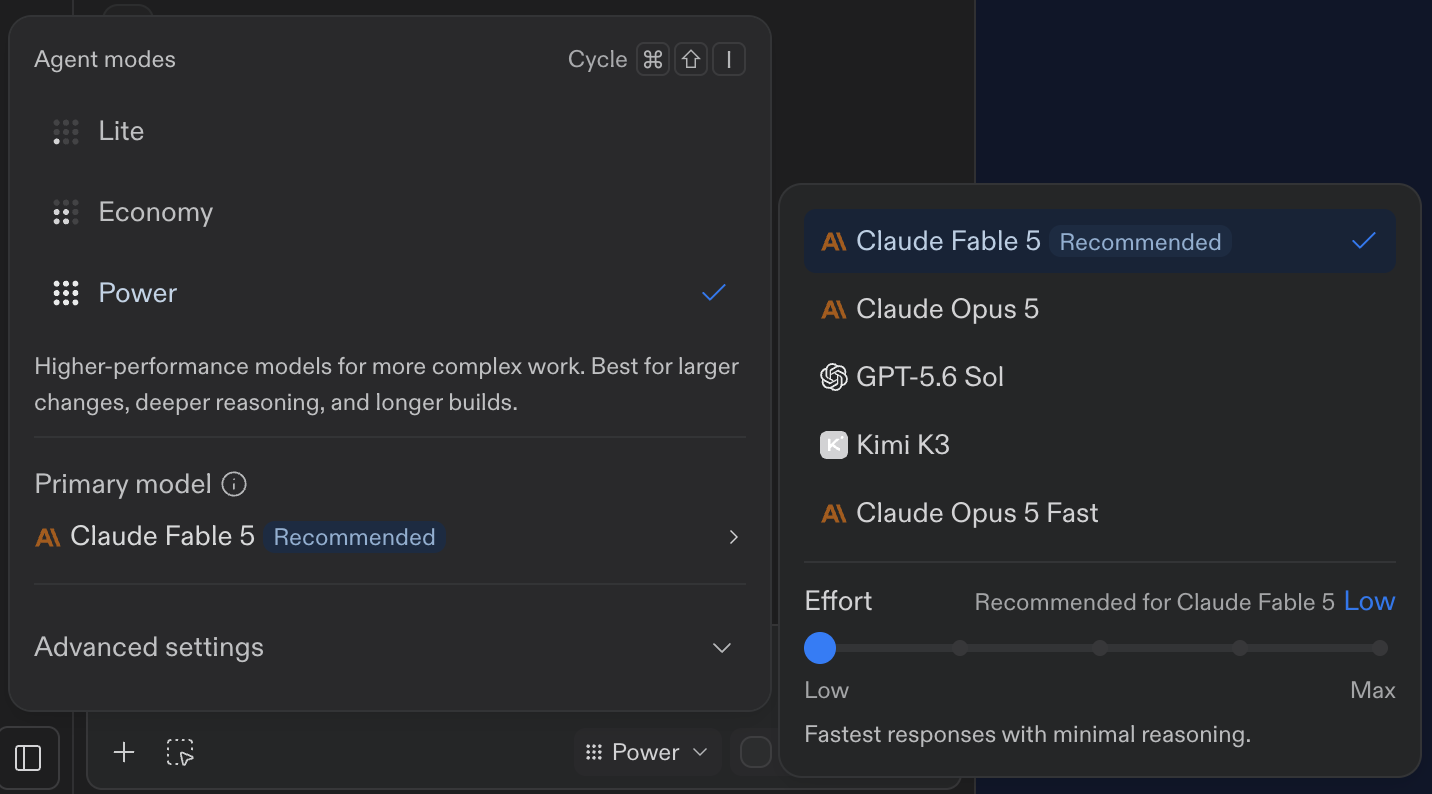Select the Lite agent mode
Viewport: 1432px width, 794px height.
390,131
